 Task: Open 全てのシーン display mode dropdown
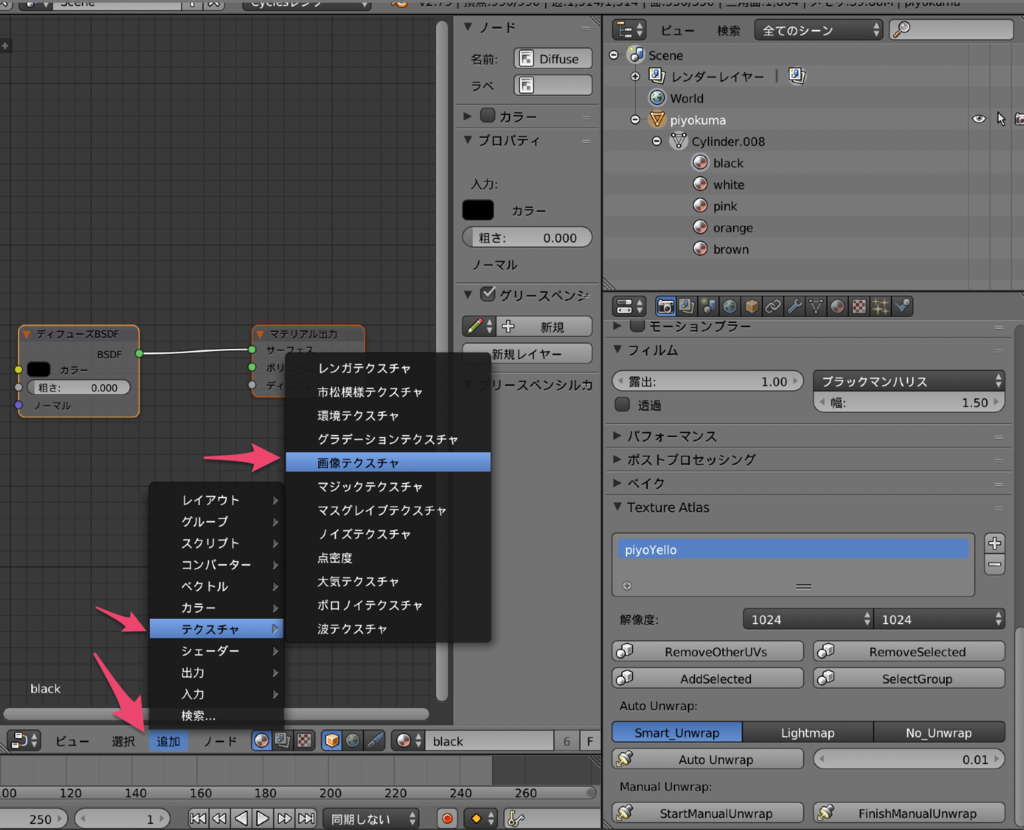[x=818, y=30]
